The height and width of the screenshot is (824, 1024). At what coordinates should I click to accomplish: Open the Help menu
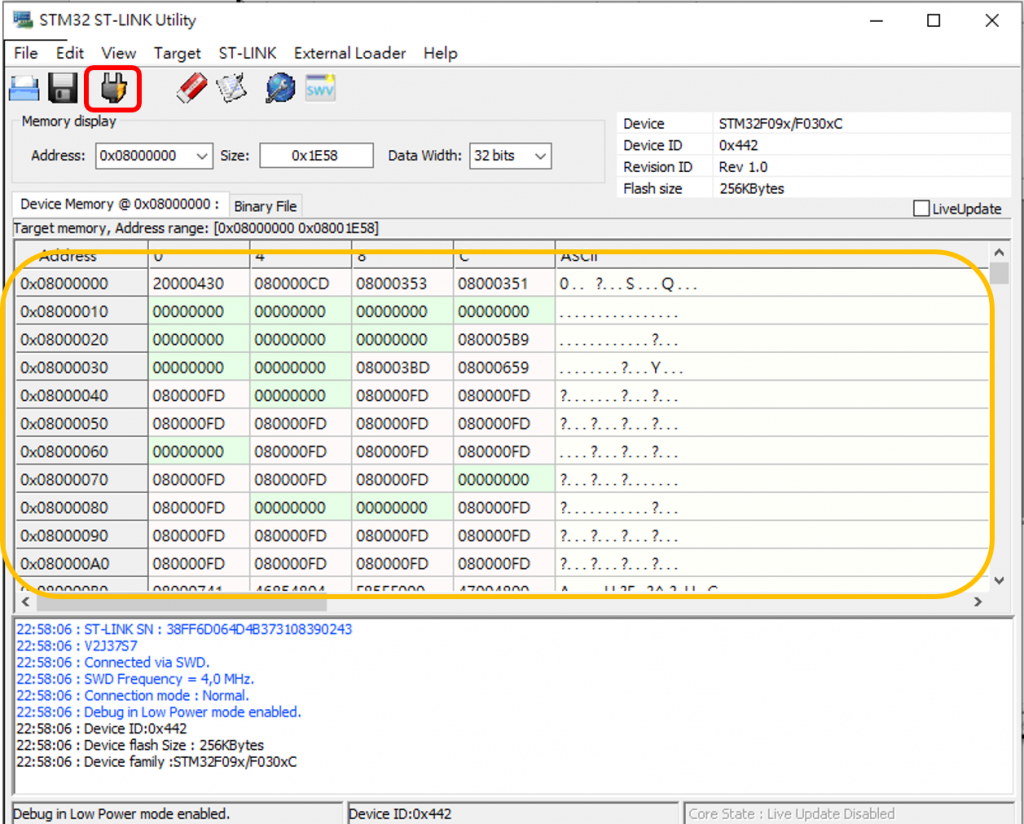(x=440, y=53)
